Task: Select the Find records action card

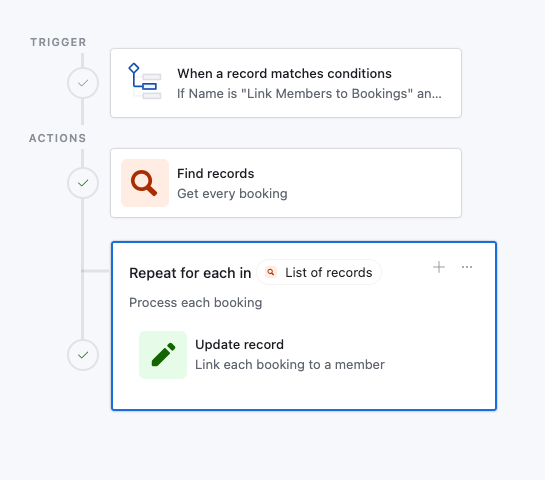Action: point(286,183)
